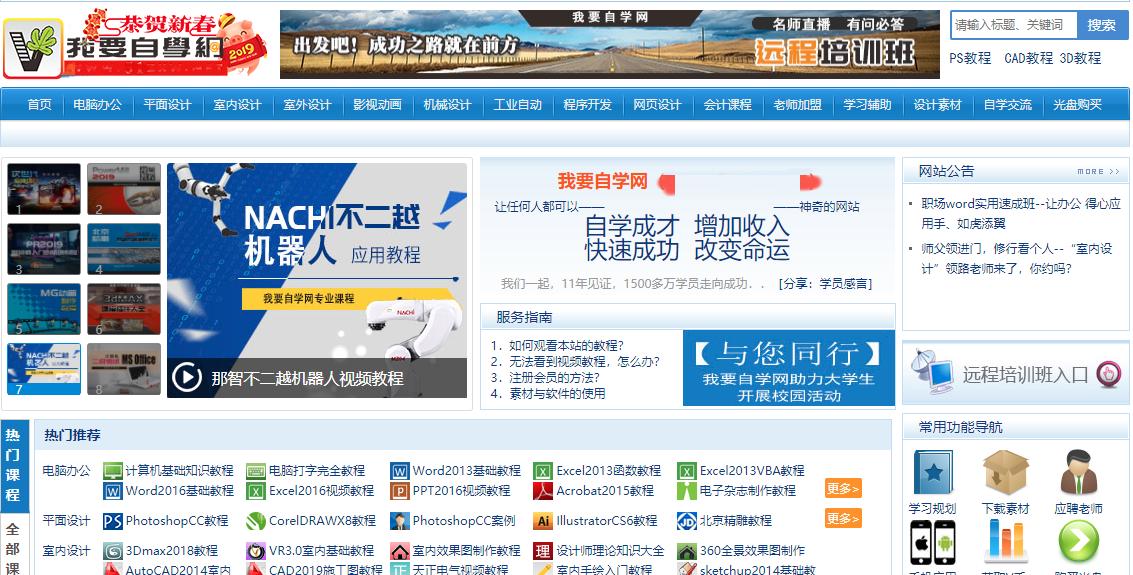Open Excel2013VBA教程 course
The height and width of the screenshot is (575, 1133).
[x=751, y=471]
